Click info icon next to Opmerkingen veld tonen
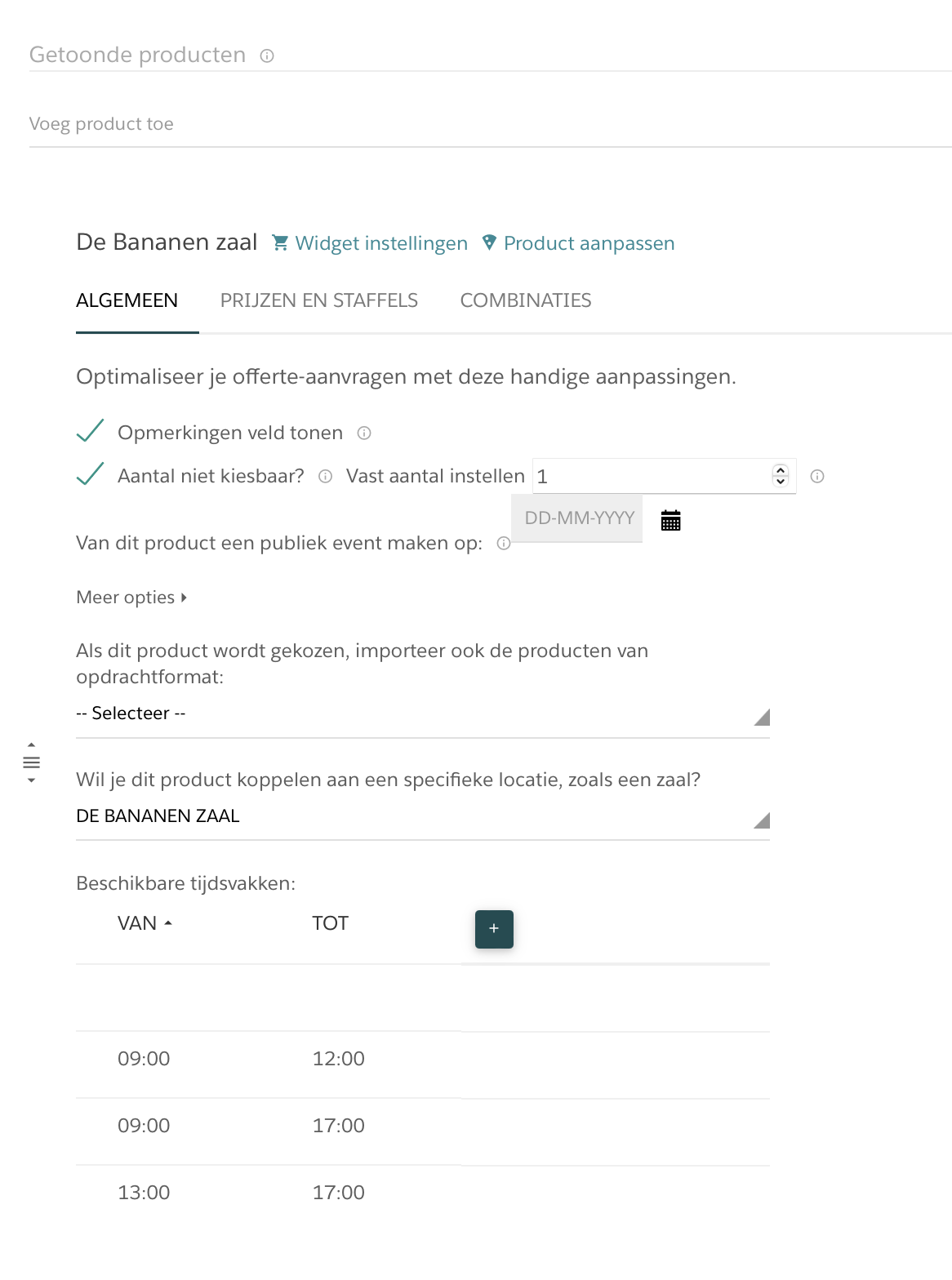 pyautogui.click(x=364, y=433)
